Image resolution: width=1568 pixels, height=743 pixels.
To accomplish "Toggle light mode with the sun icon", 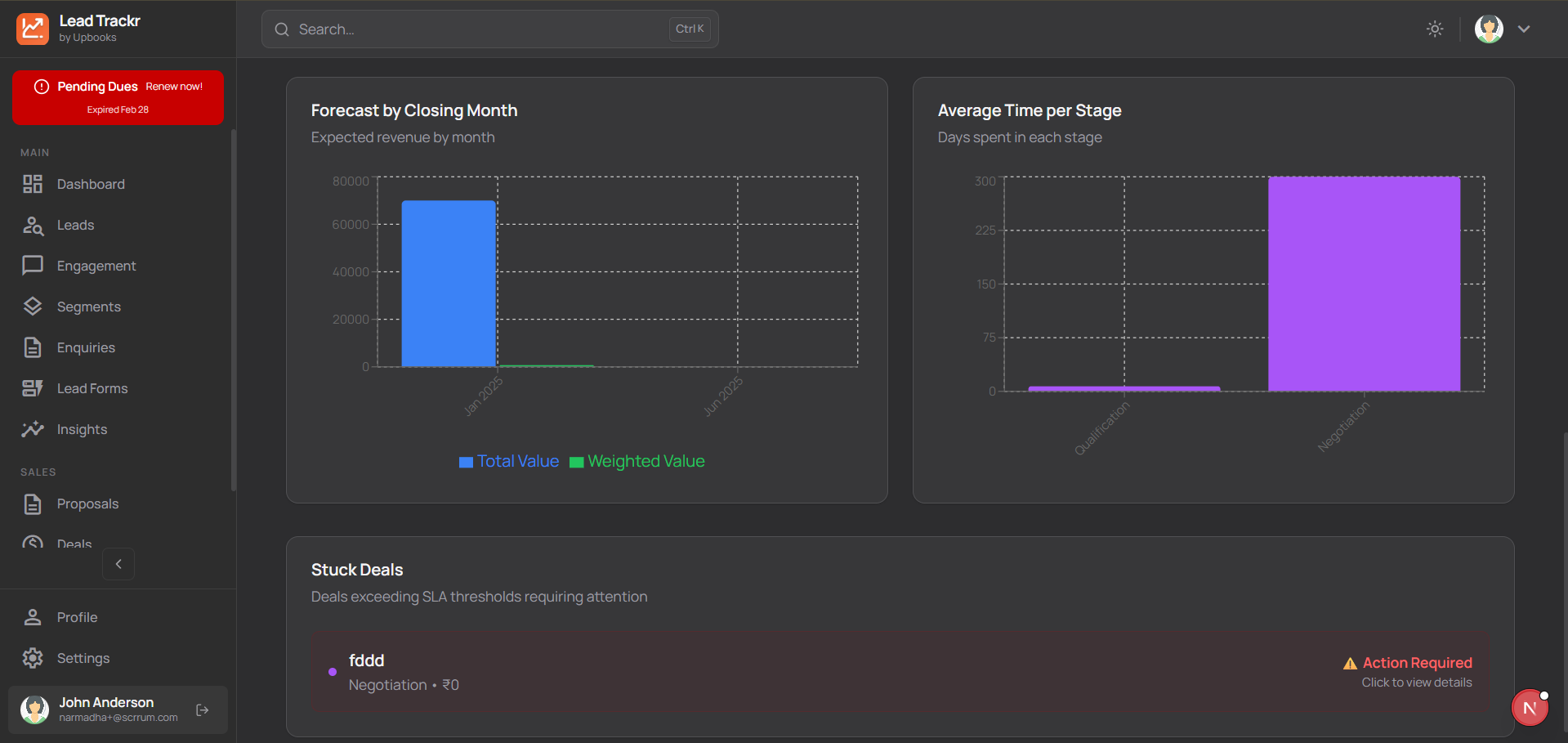I will [x=1435, y=29].
